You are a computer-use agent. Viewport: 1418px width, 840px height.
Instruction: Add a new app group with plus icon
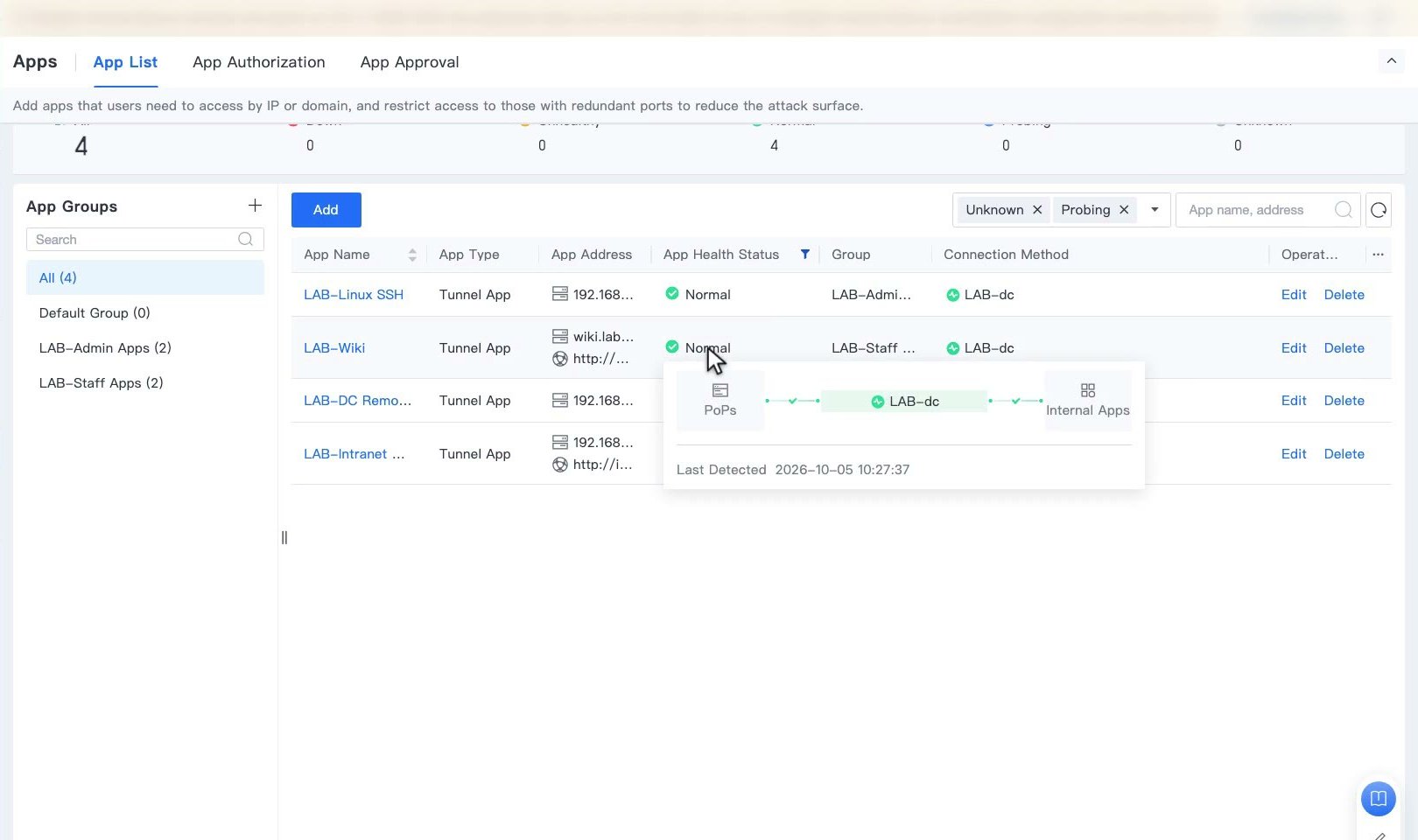[255, 206]
